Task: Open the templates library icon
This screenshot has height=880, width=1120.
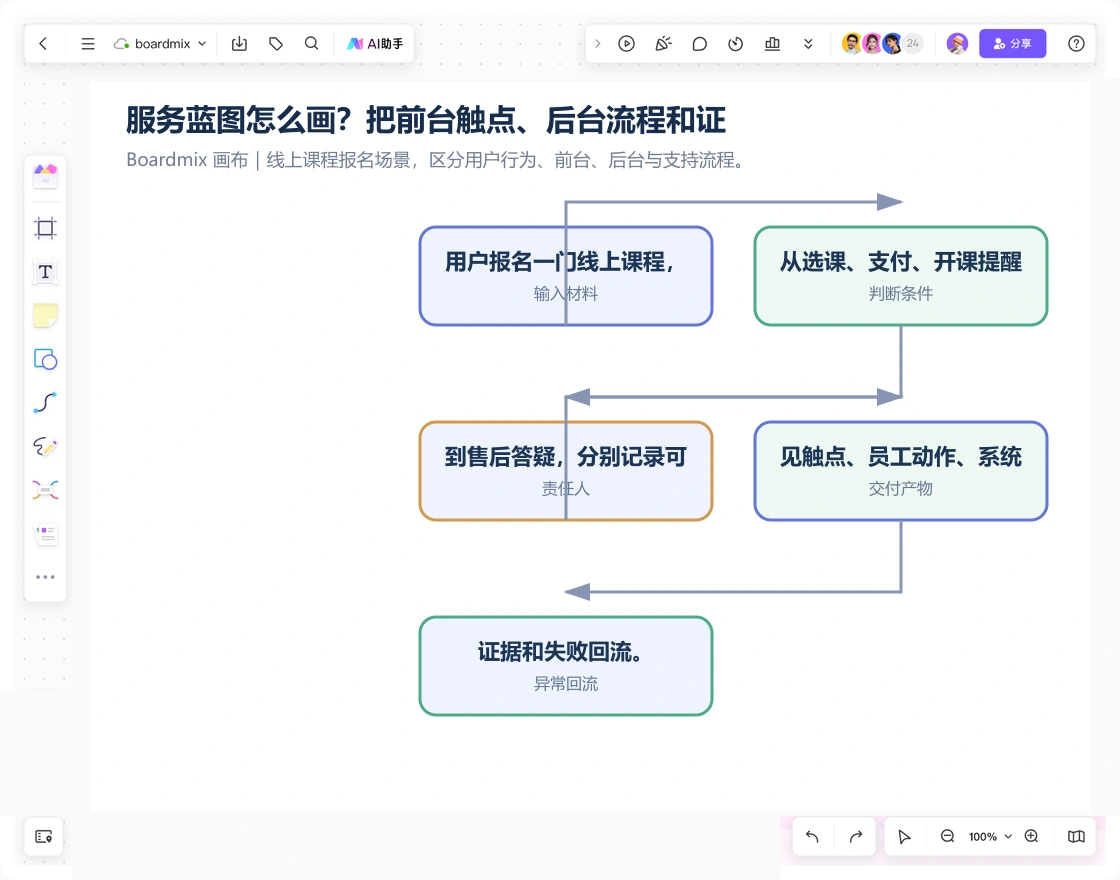Action: [45, 175]
